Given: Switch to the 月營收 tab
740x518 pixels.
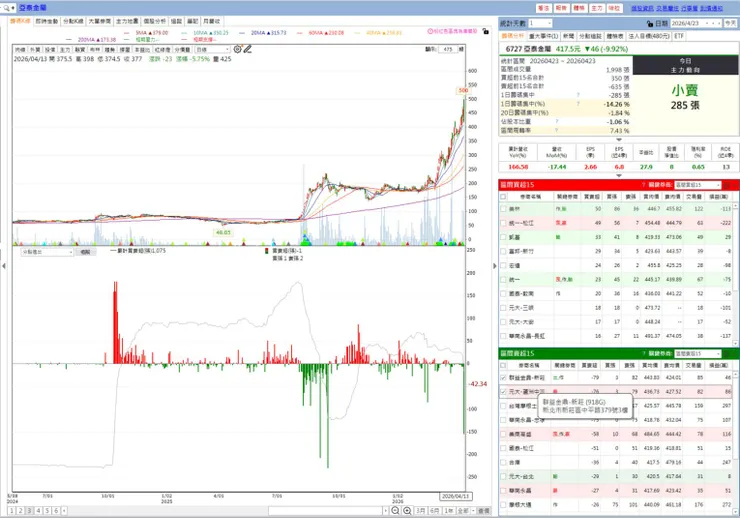Looking at the screenshot, I should tap(211, 21).
